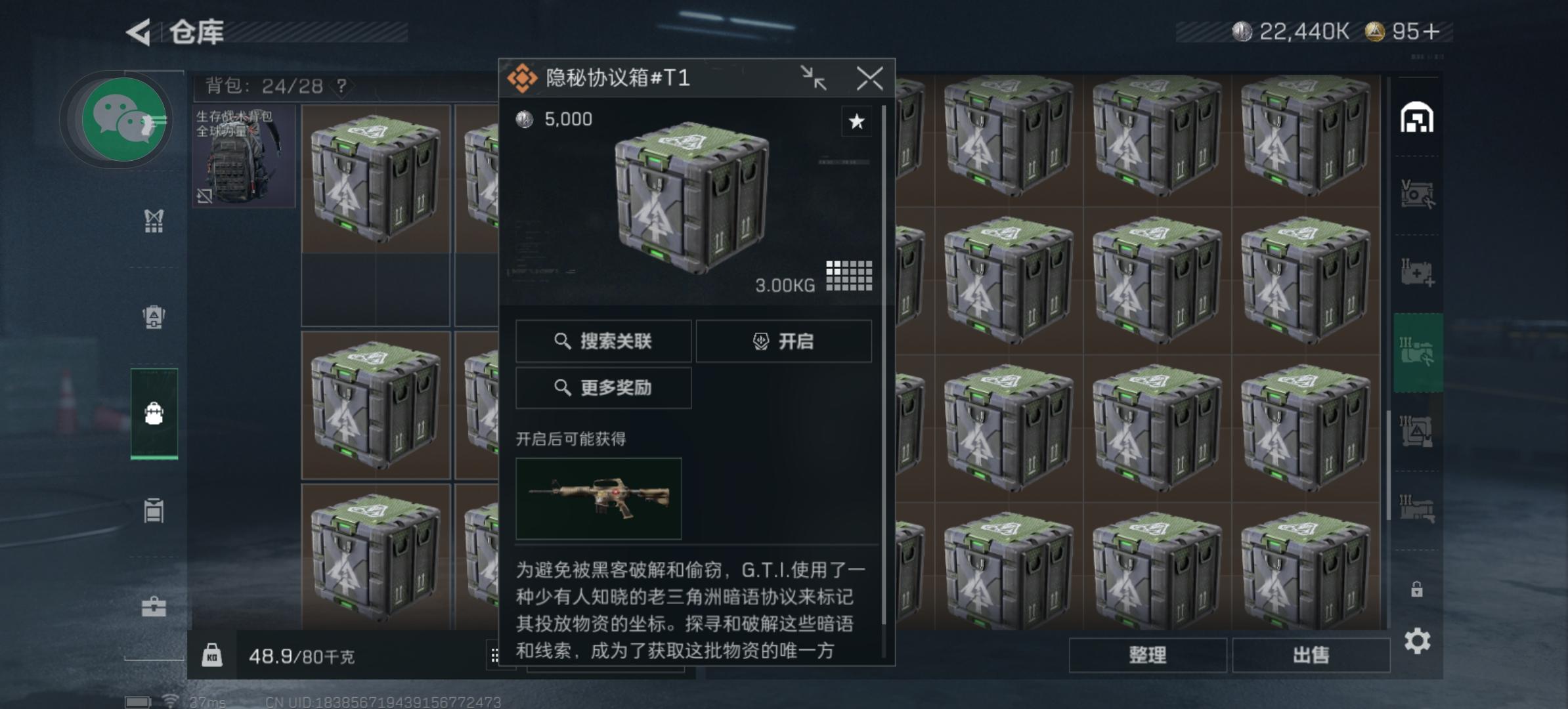The height and width of the screenshot is (709, 1568).
Task: Open the rifle reward preview thumbnail
Action: [x=599, y=498]
